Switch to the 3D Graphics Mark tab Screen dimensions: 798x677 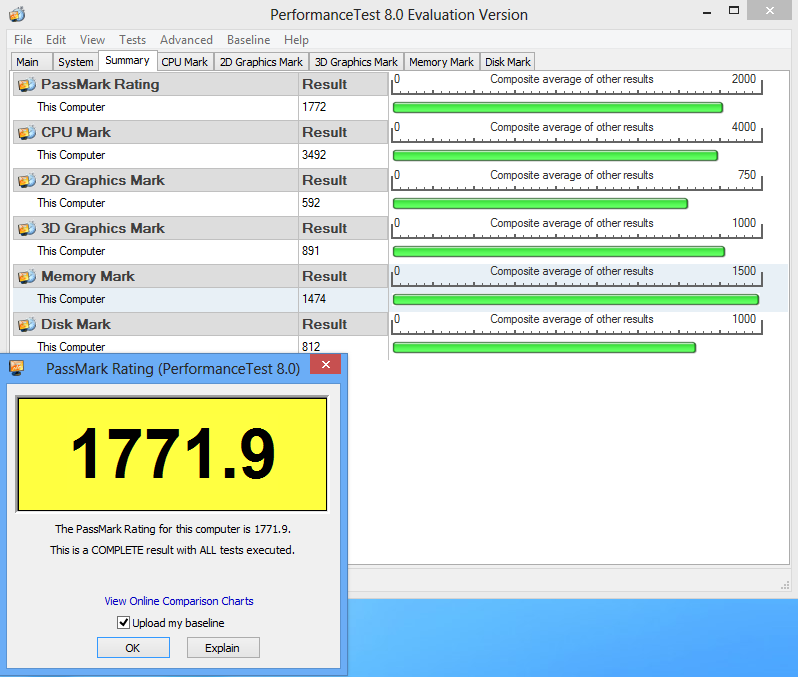click(356, 62)
